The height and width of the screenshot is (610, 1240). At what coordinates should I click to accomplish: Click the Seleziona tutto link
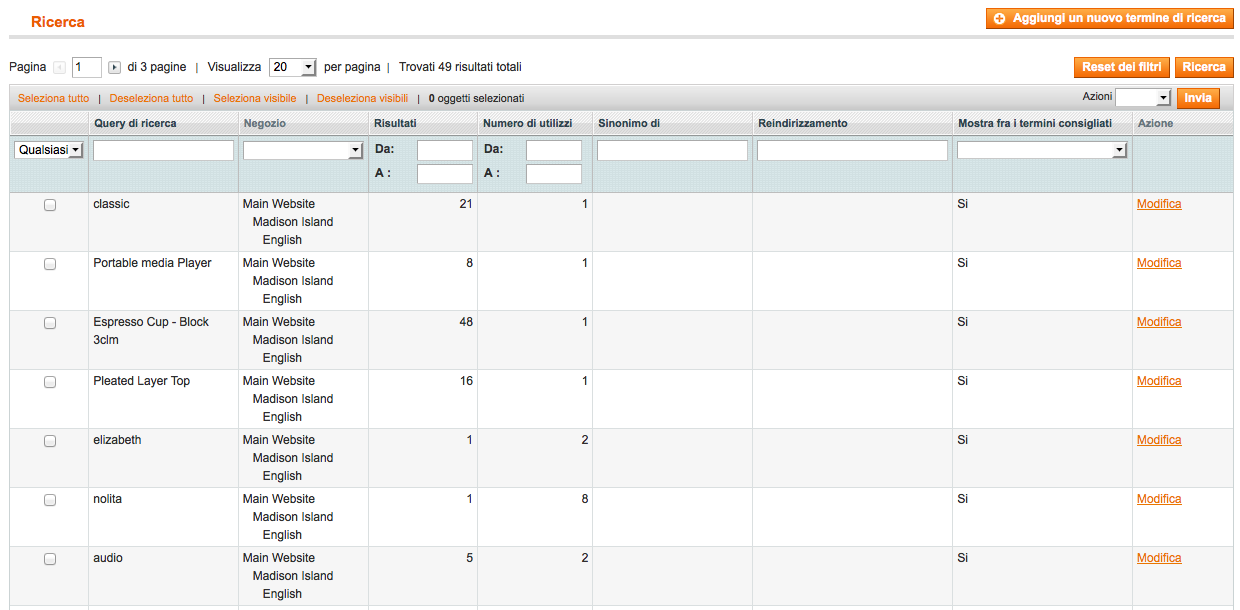pyautogui.click(x=53, y=99)
